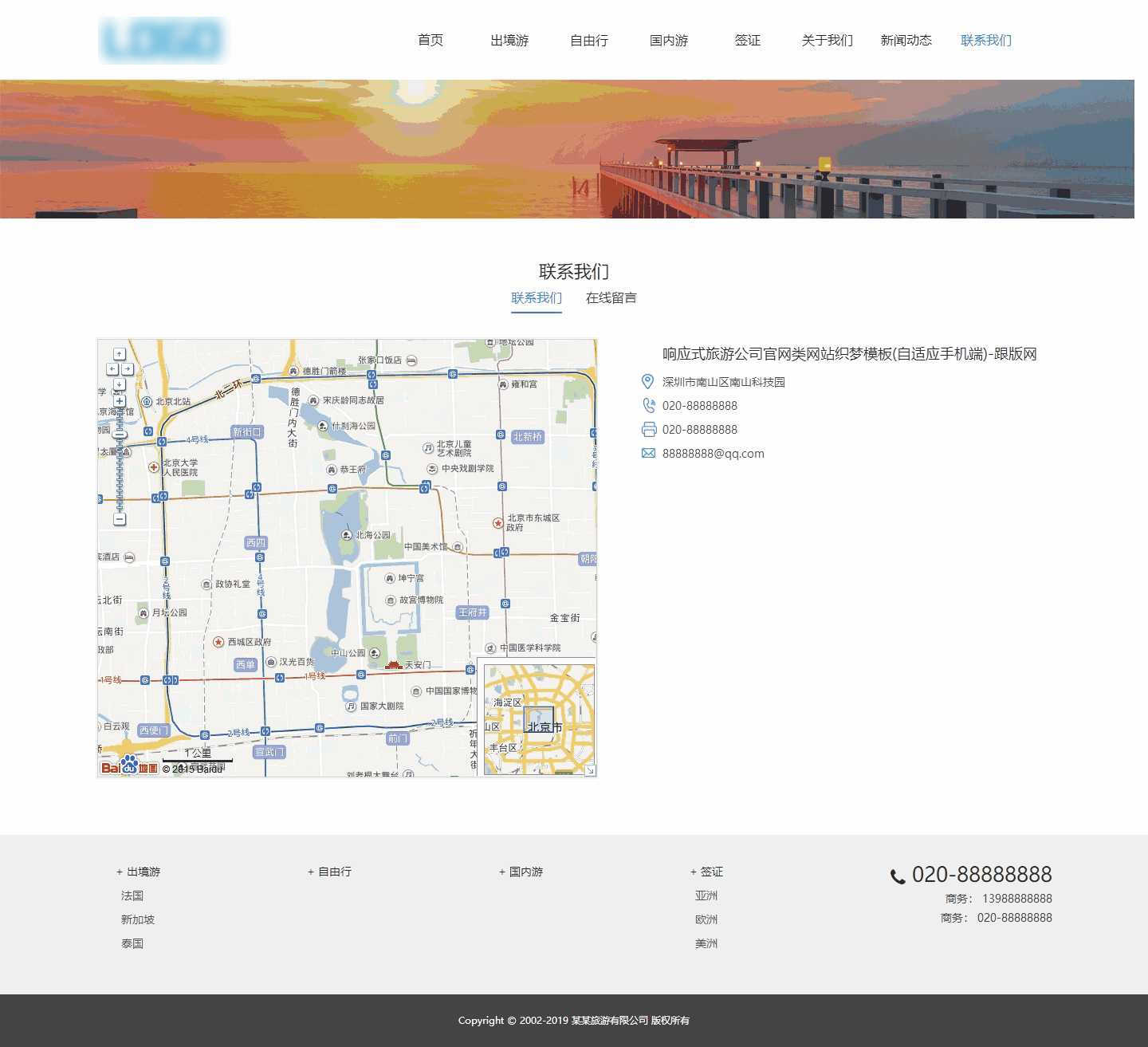Pan the map up with arrow button
This screenshot has width=1148, height=1047.
(120, 354)
